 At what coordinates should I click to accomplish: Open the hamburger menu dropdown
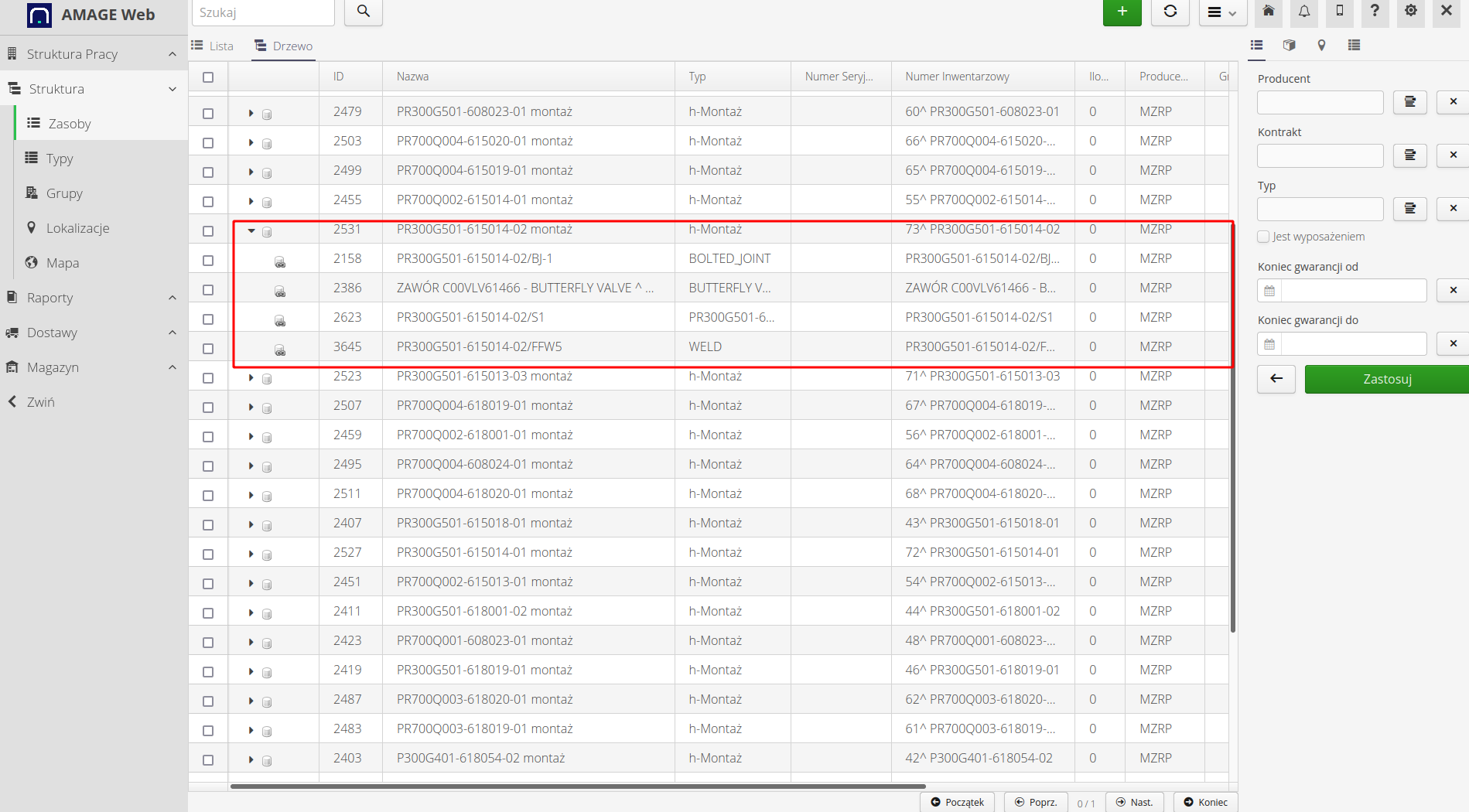click(1222, 12)
